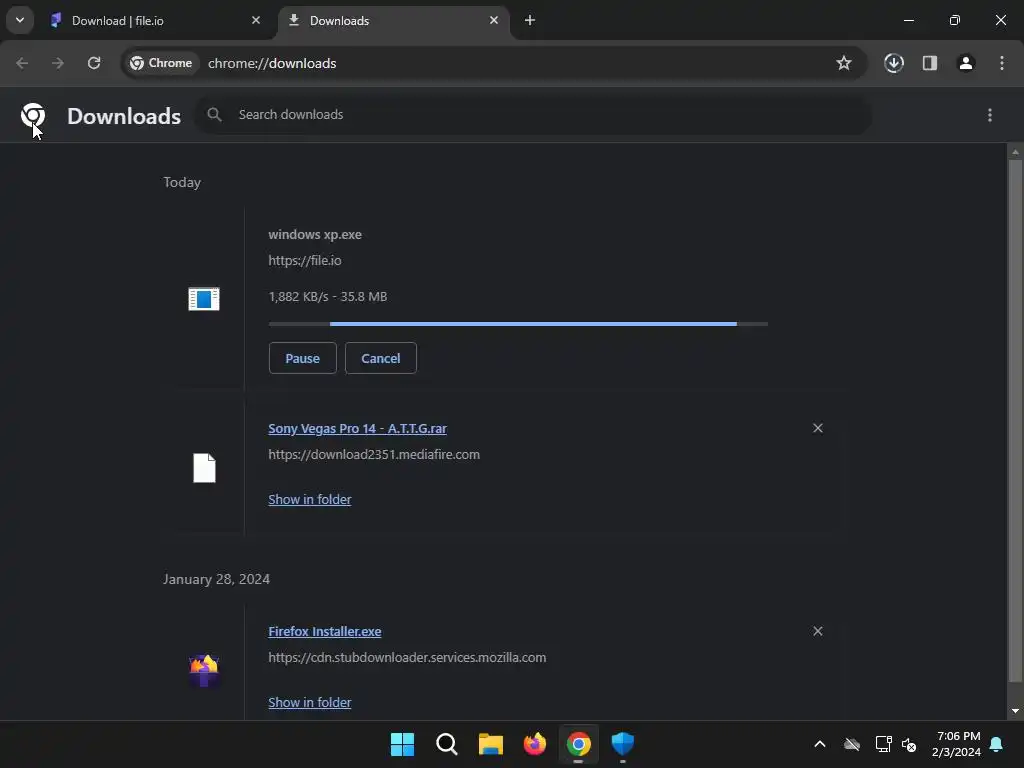Click the network tray icon
The height and width of the screenshot is (768, 1024).
[x=884, y=744]
